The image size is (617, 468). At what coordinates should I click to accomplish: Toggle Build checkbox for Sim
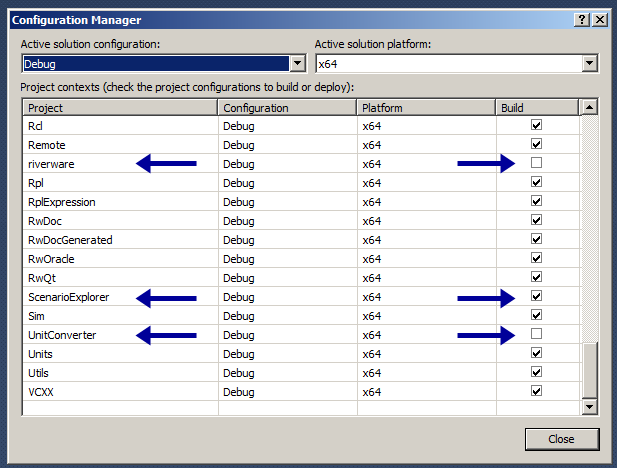tap(536, 315)
